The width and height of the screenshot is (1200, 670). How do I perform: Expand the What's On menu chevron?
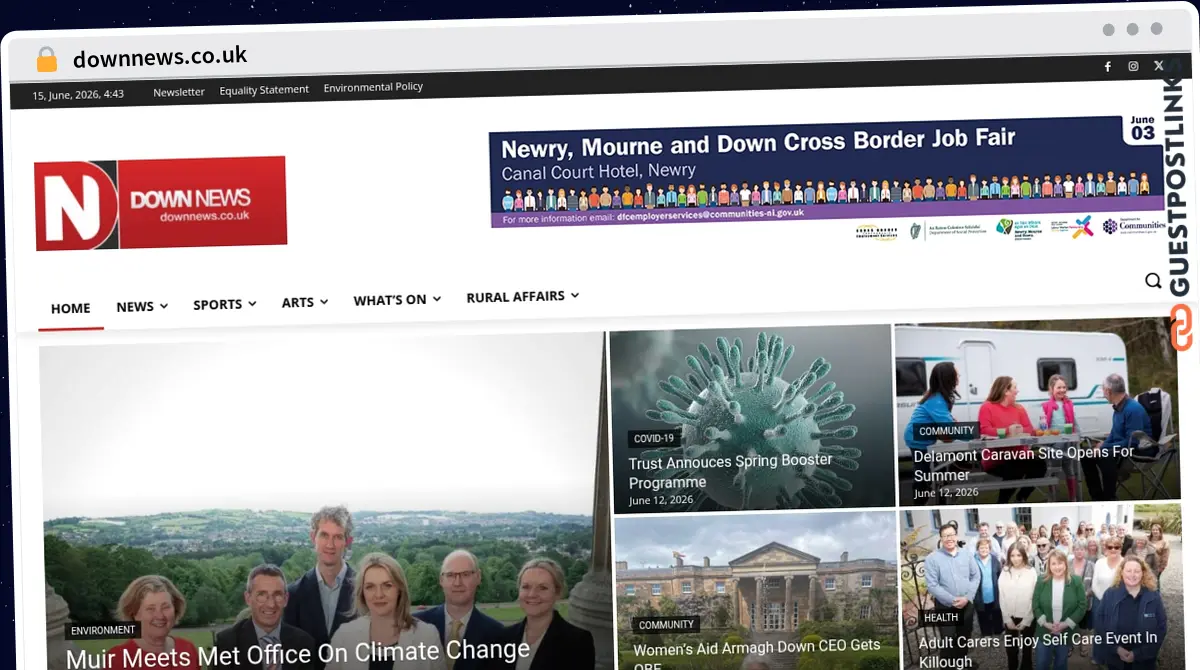437,299
